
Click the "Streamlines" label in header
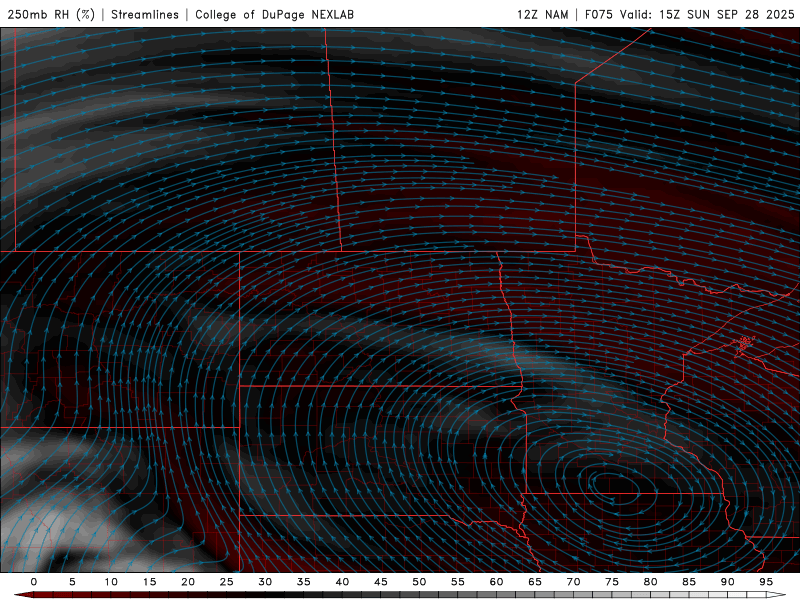coord(145,14)
